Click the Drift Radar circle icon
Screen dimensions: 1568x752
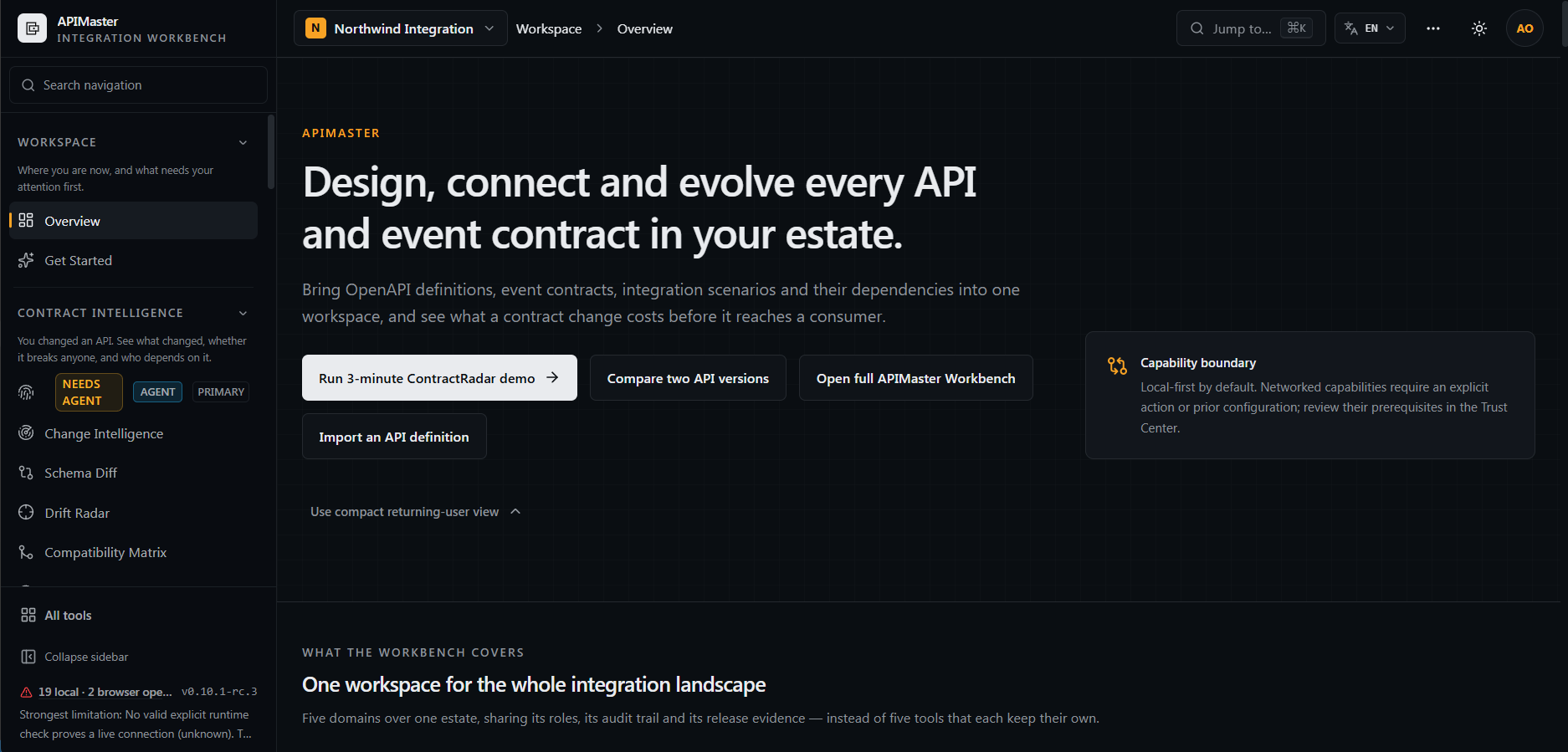point(26,512)
